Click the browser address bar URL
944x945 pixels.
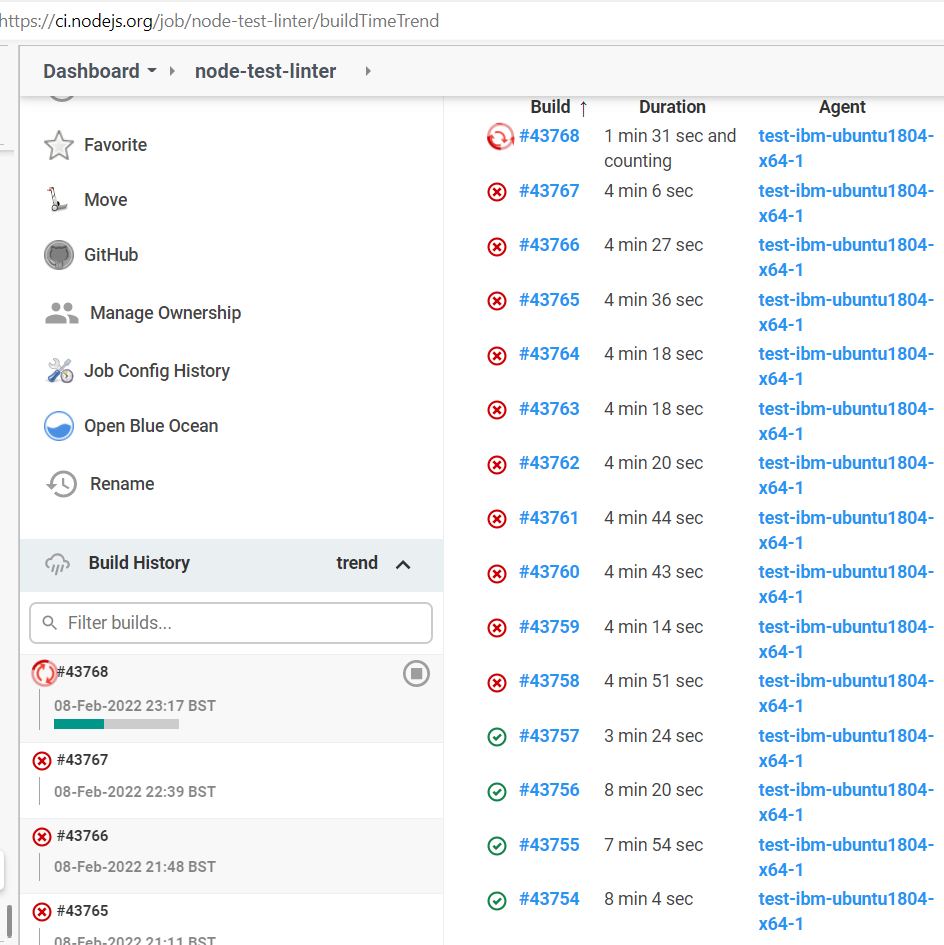tap(219, 21)
